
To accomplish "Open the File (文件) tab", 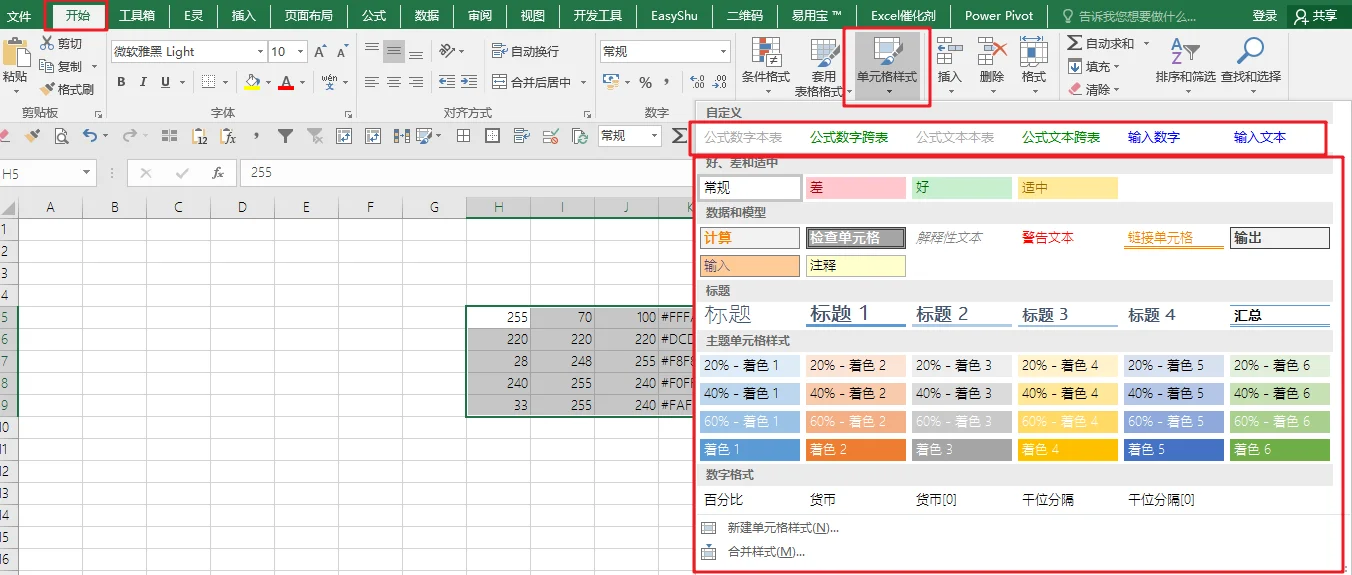I will [21, 16].
